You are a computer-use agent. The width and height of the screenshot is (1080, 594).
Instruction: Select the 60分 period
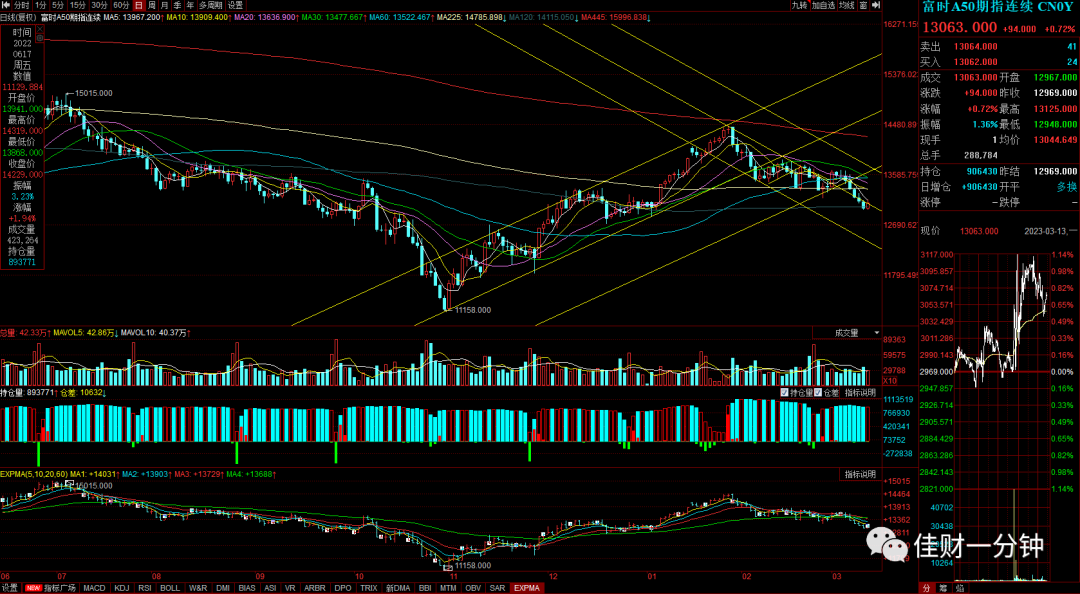(x=121, y=5)
